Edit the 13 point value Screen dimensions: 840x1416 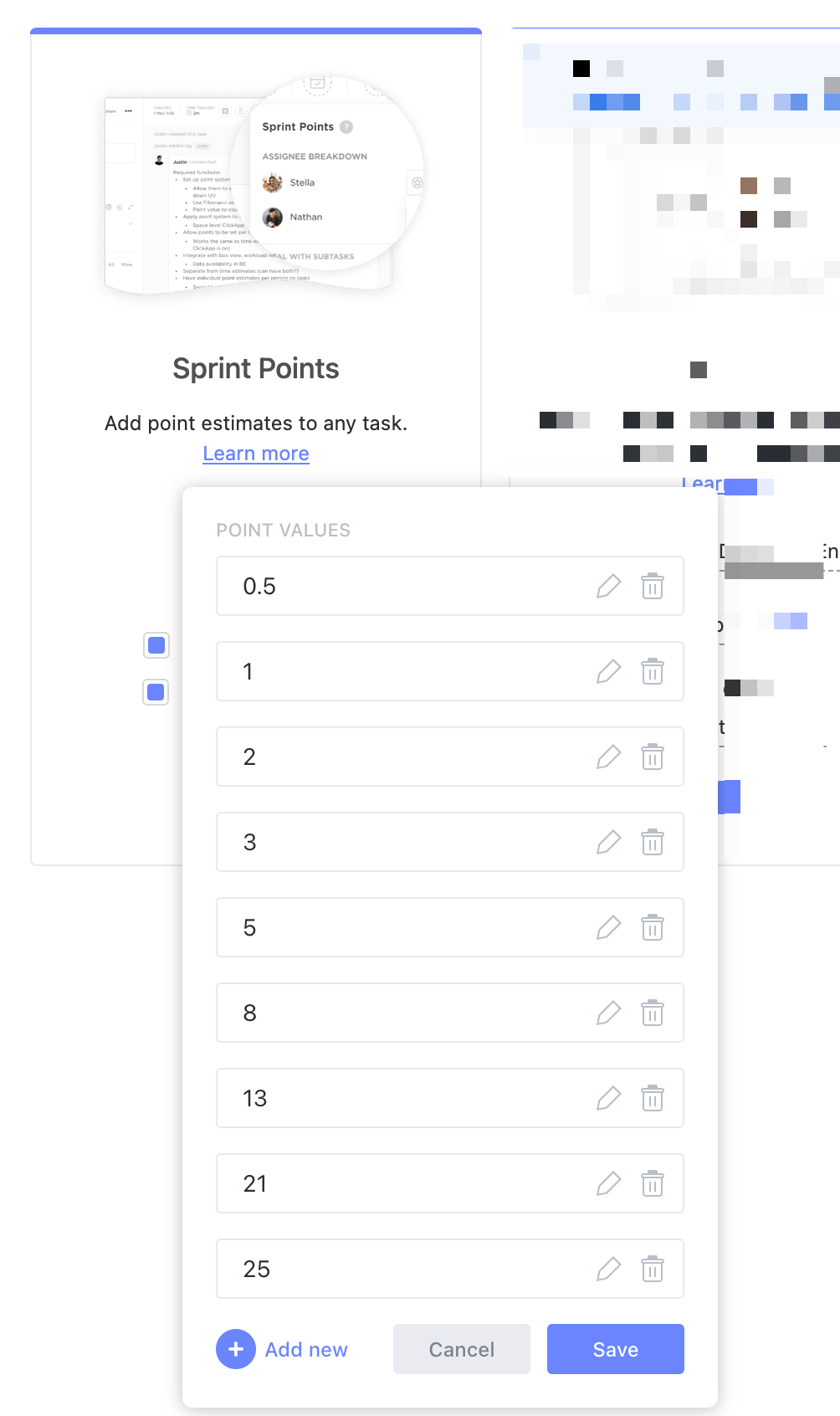(609, 1098)
